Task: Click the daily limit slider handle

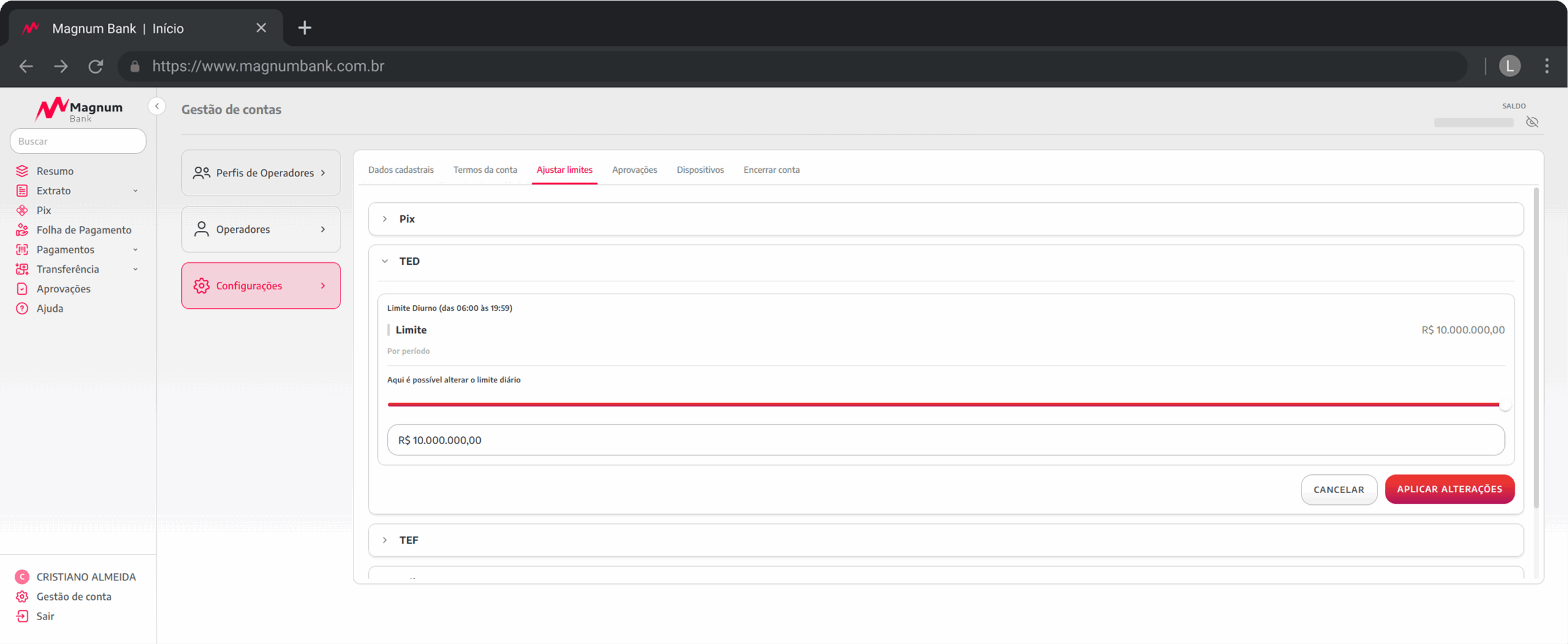Action: point(1504,404)
